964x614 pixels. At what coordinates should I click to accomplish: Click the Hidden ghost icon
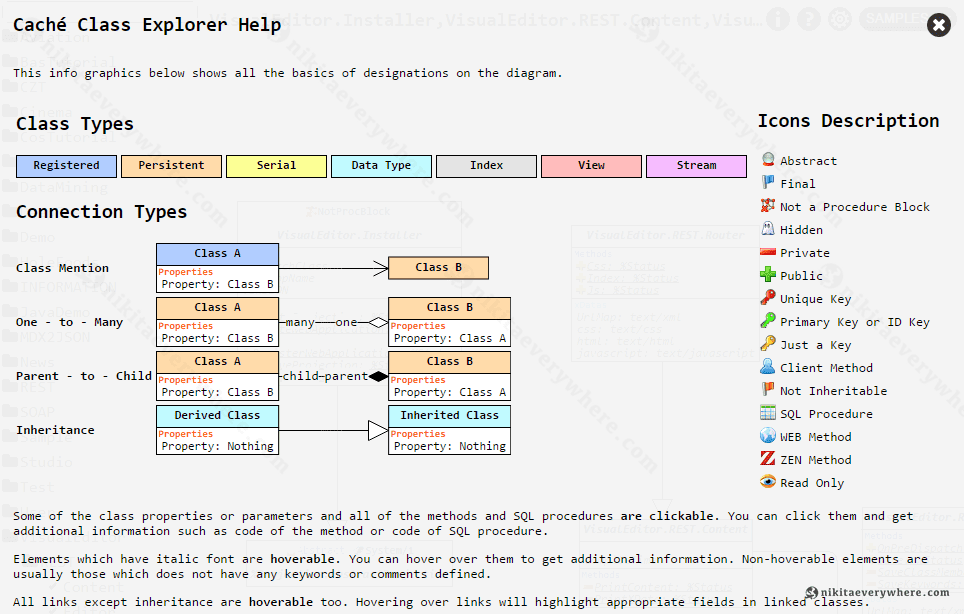pos(767,229)
